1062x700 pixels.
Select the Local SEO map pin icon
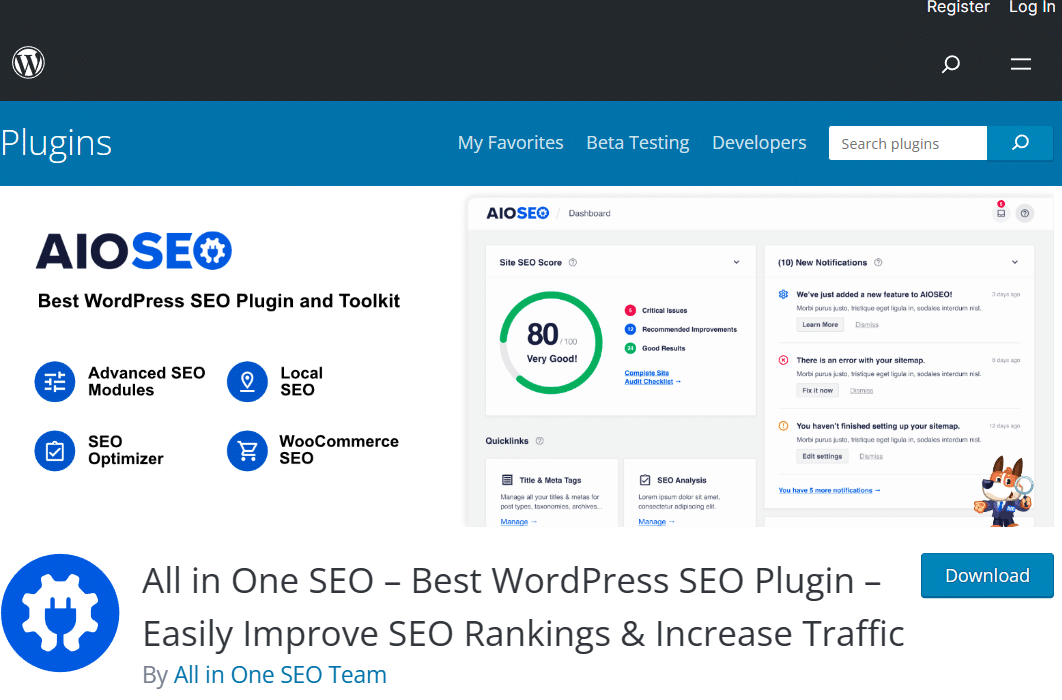tap(247, 381)
